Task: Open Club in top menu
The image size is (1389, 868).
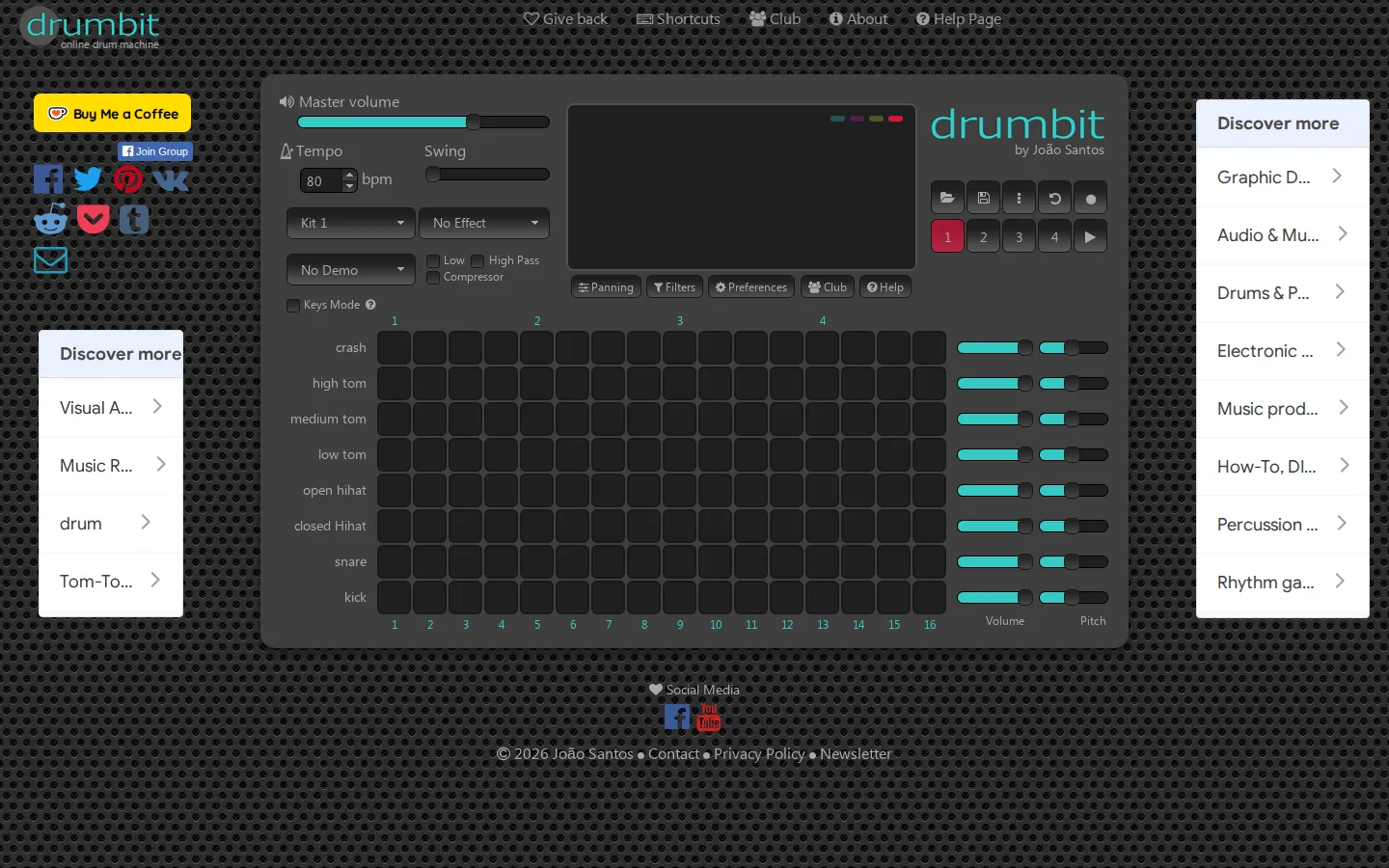Action: (x=775, y=18)
